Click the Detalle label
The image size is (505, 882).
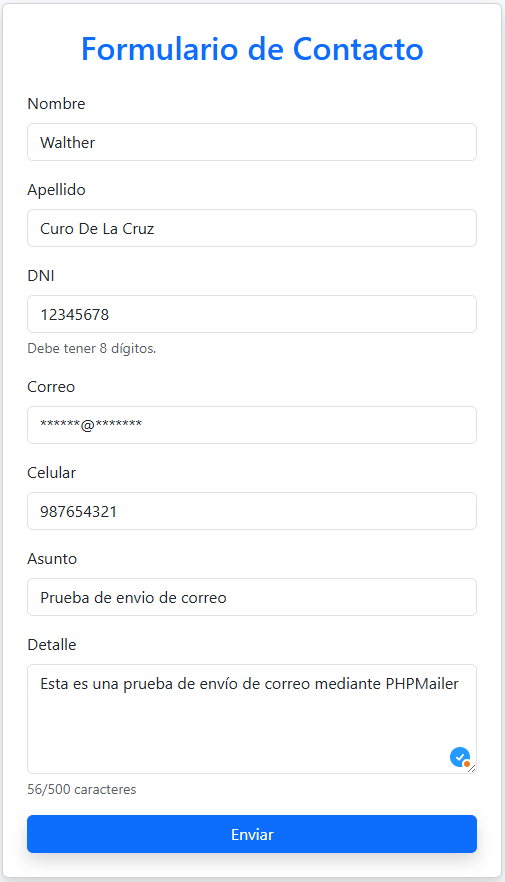(x=52, y=645)
